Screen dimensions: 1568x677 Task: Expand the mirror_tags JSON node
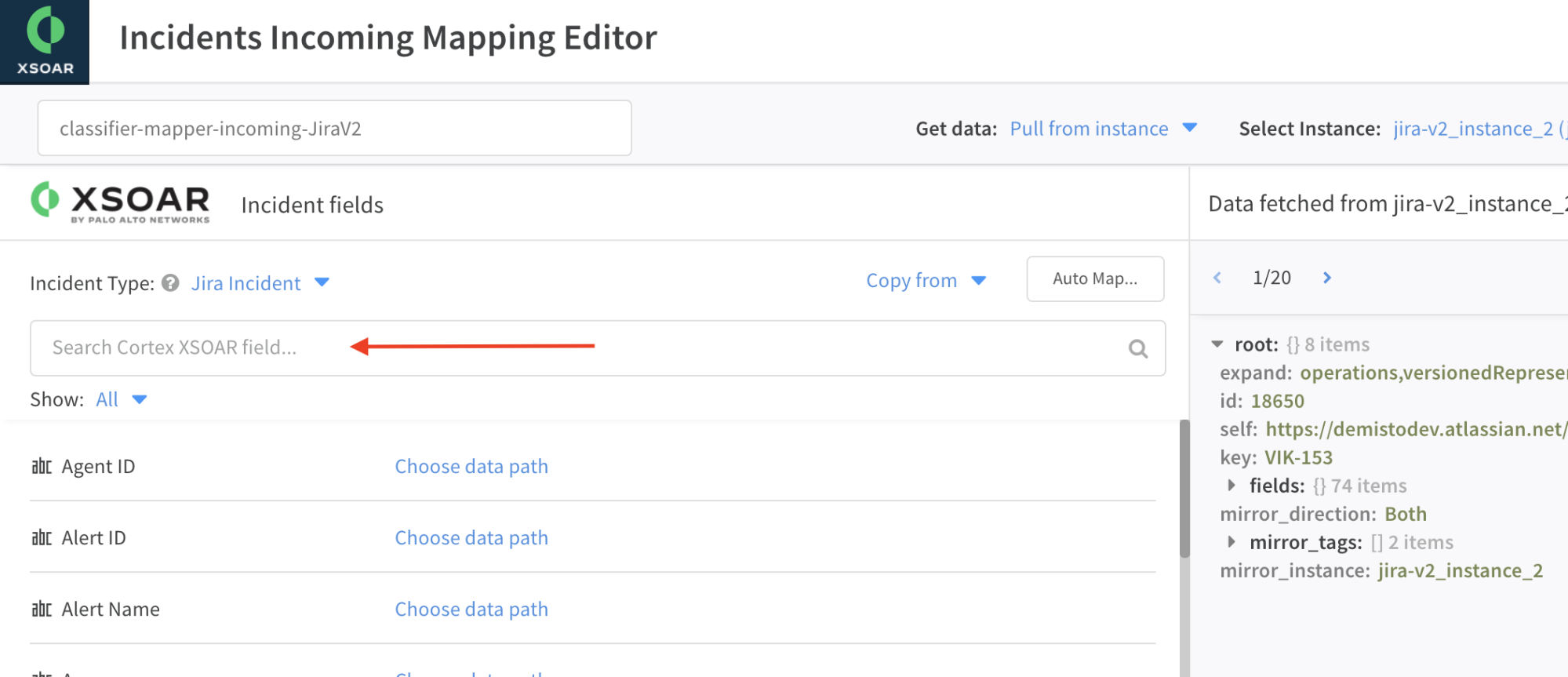[x=1231, y=542]
